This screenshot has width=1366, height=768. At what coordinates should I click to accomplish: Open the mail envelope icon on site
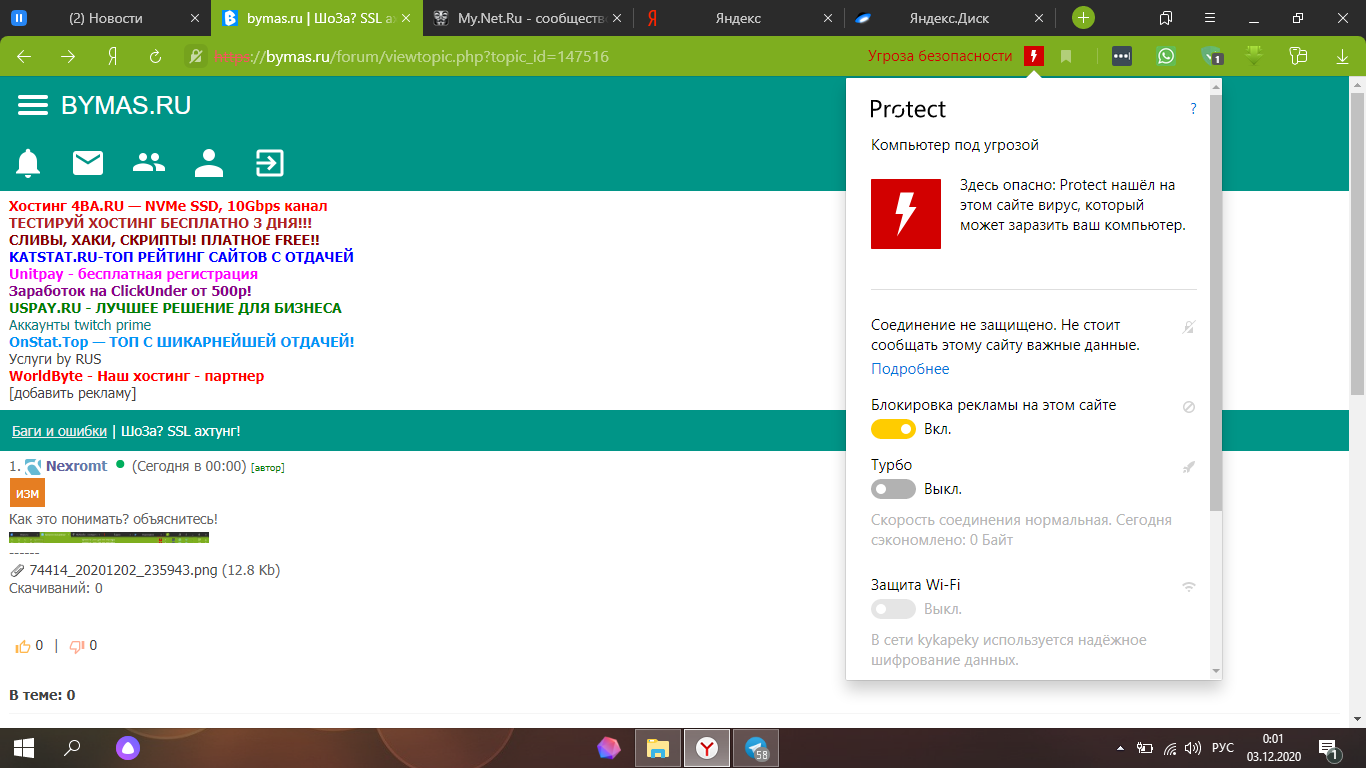pyautogui.click(x=88, y=162)
